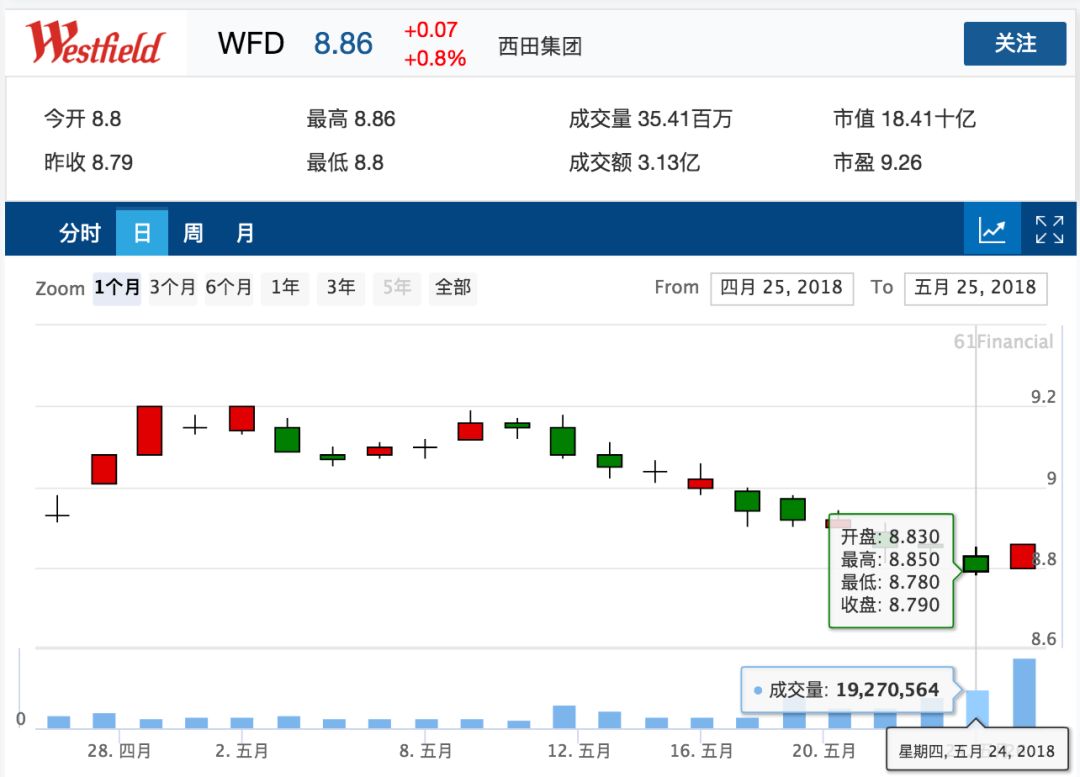
Task: Set zoom range to 全部
Action: coord(453,287)
